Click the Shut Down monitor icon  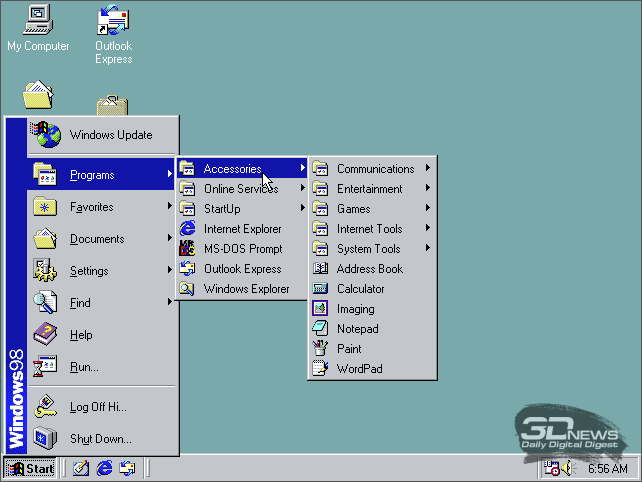pyautogui.click(x=45, y=438)
